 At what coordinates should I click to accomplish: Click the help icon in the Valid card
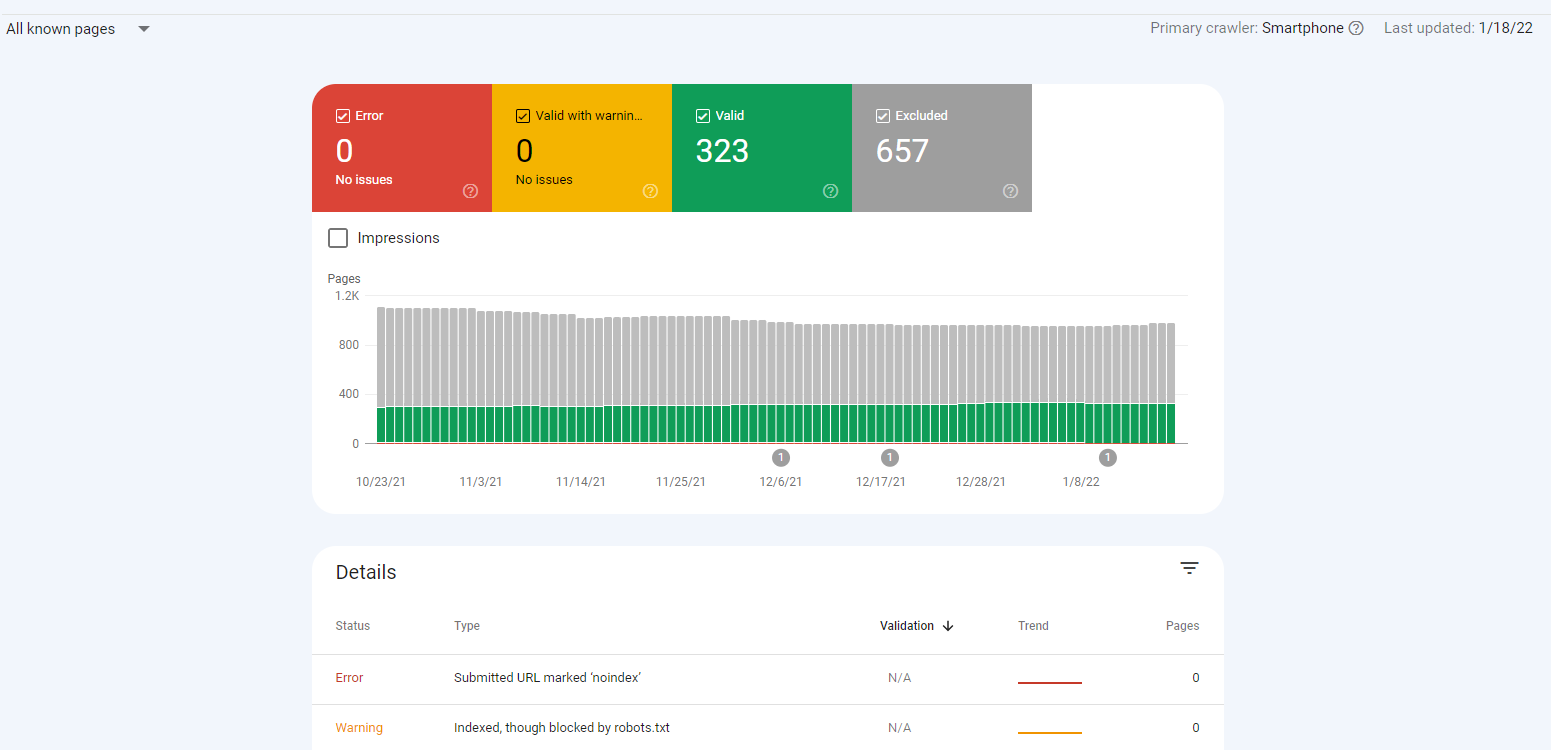tap(830, 191)
